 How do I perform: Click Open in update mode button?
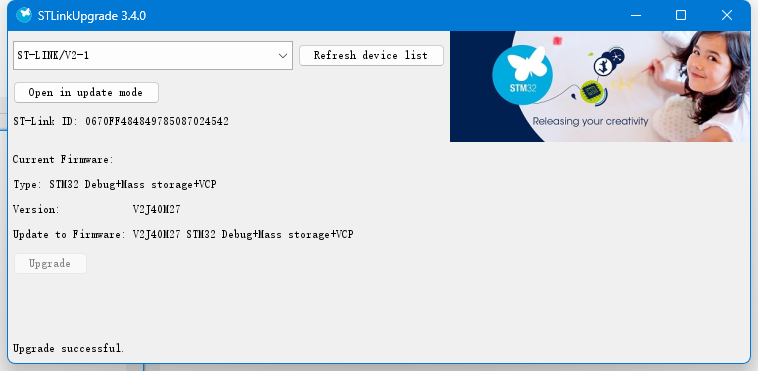click(x=86, y=92)
